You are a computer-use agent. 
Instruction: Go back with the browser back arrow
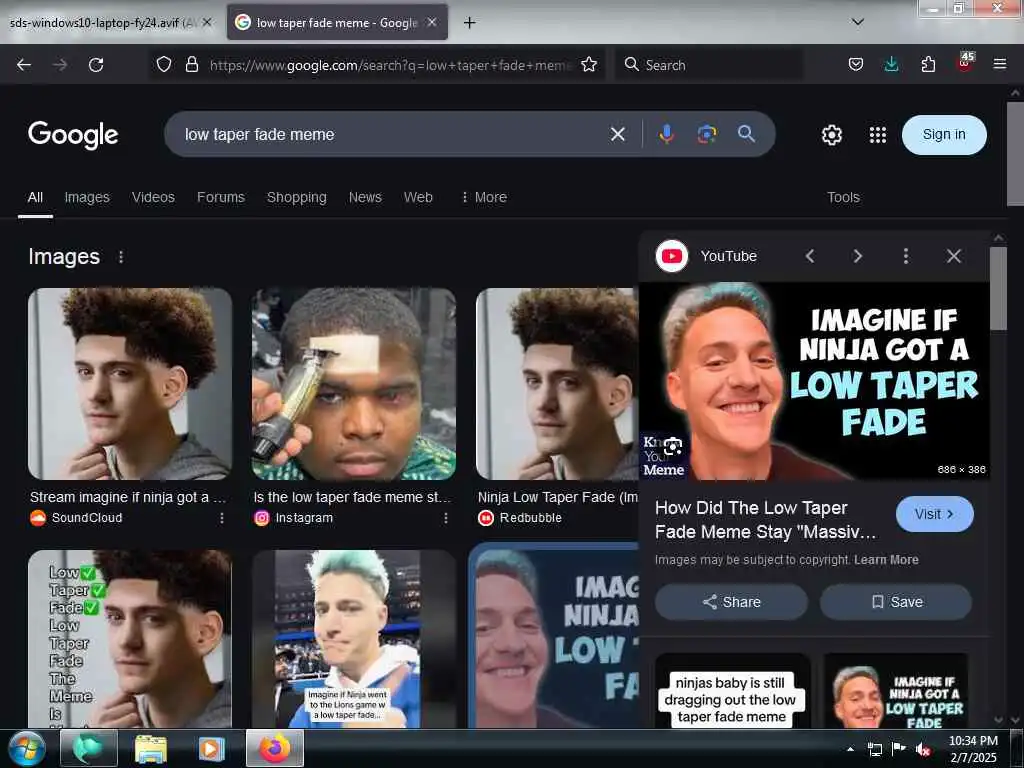tap(24, 65)
